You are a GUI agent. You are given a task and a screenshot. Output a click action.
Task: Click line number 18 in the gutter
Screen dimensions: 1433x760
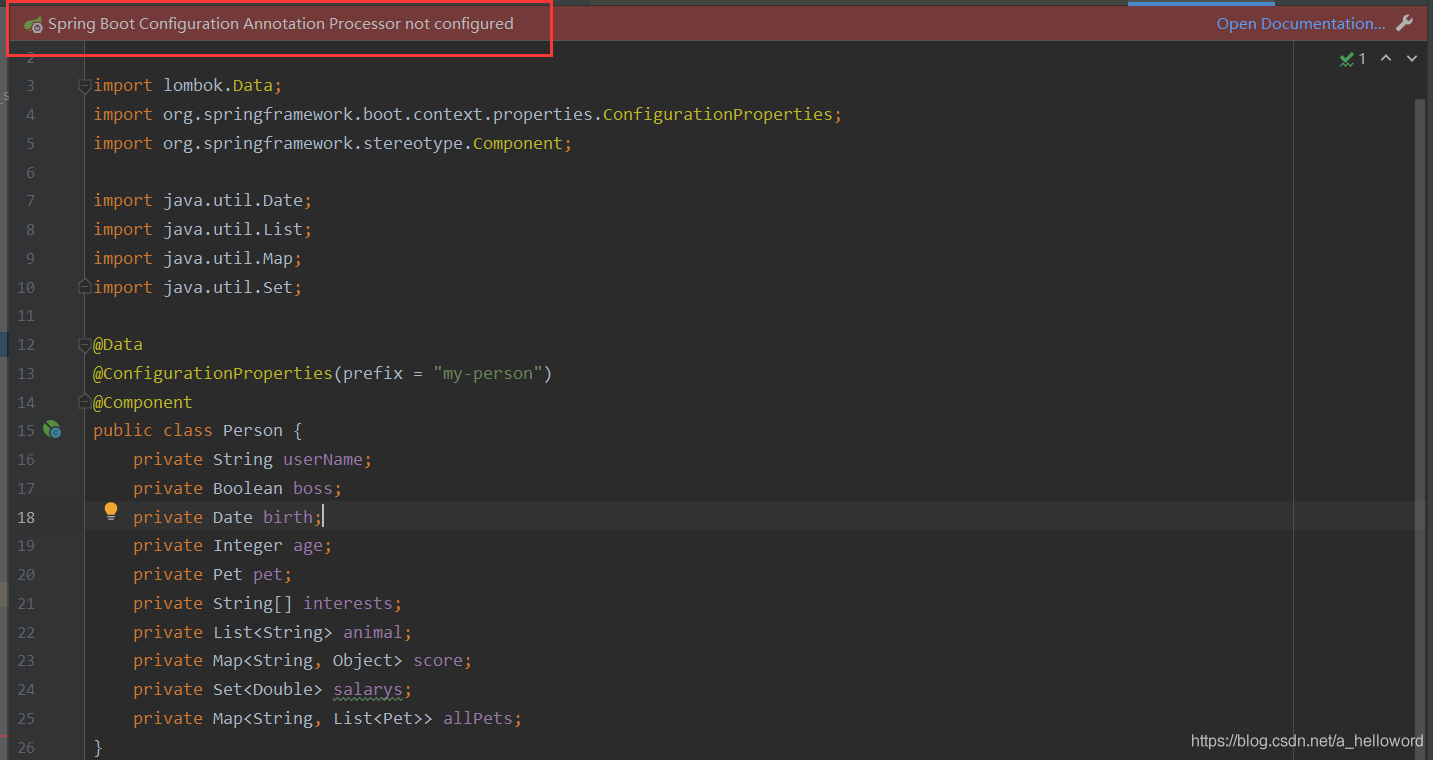(x=25, y=517)
